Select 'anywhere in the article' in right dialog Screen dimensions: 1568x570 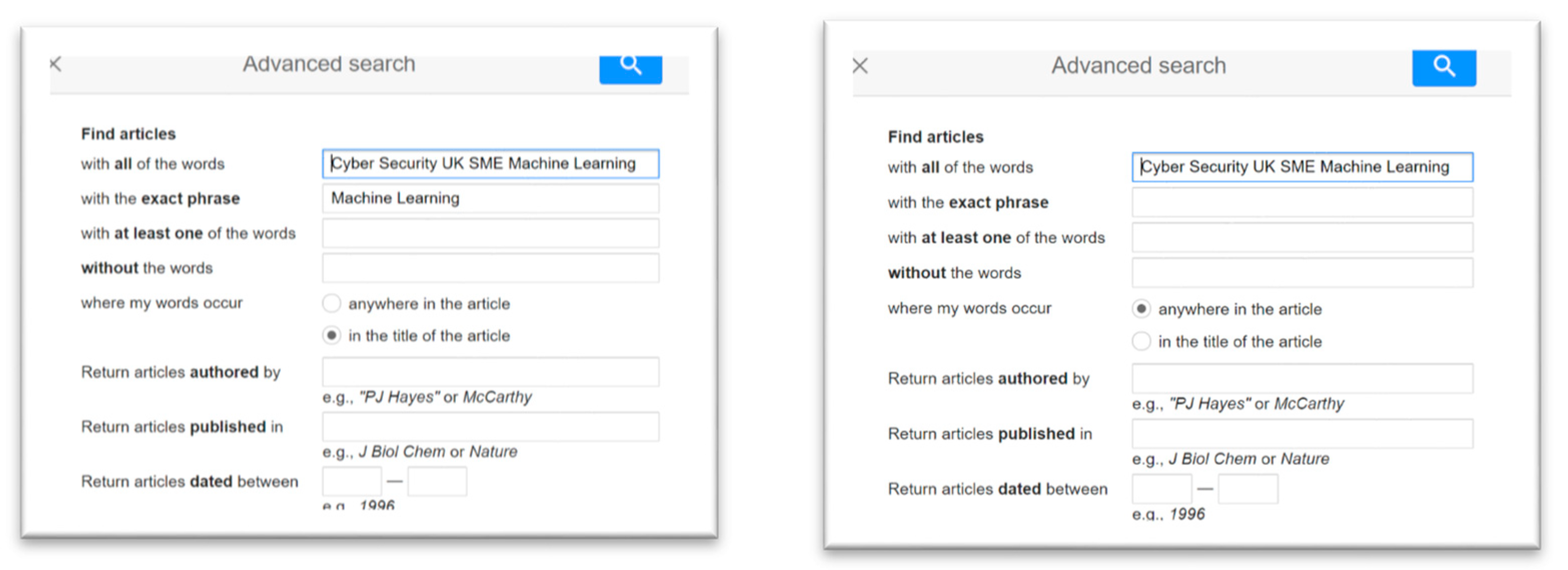(x=1141, y=309)
